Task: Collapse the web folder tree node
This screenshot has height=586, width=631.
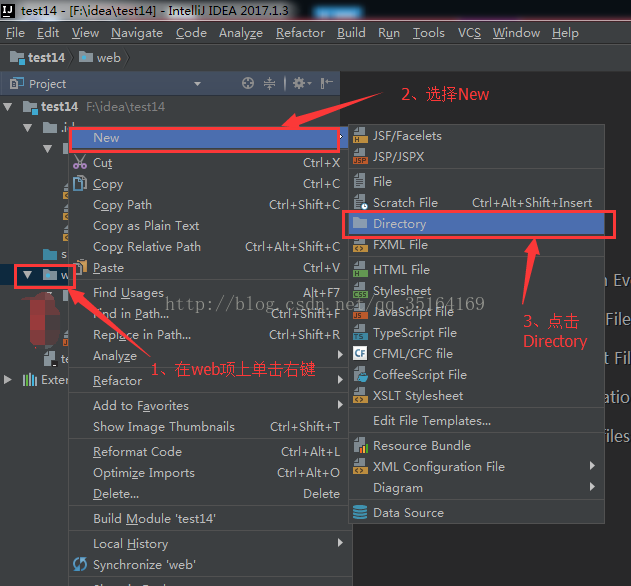Action: 27,275
